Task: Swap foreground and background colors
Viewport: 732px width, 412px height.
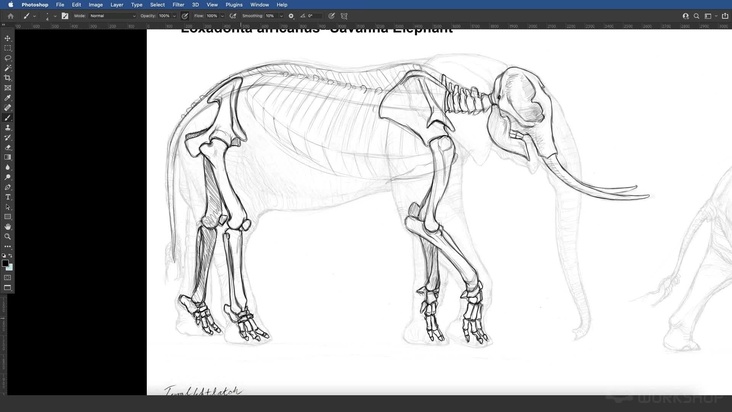Action: [10, 256]
